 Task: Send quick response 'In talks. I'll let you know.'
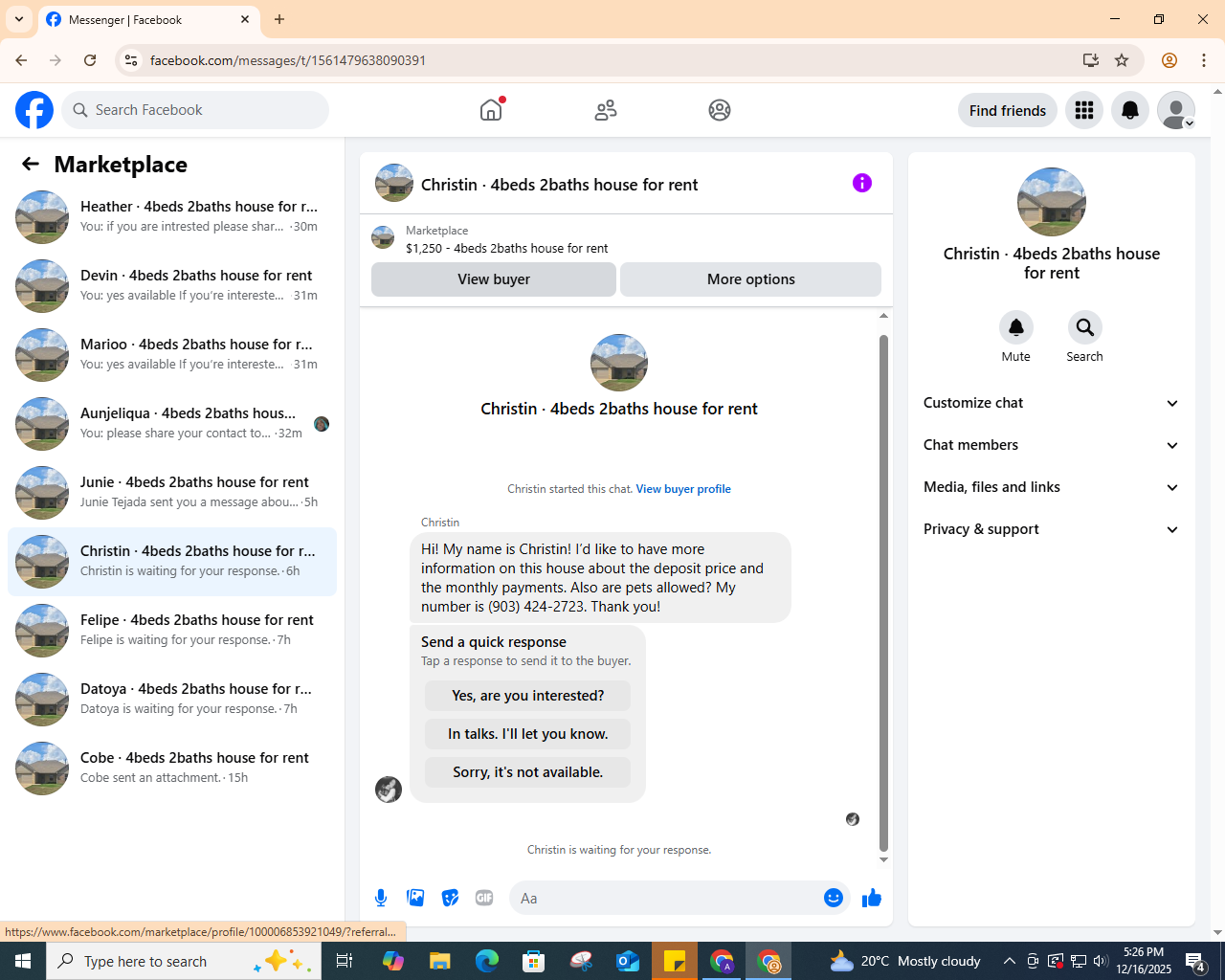pyautogui.click(x=528, y=734)
